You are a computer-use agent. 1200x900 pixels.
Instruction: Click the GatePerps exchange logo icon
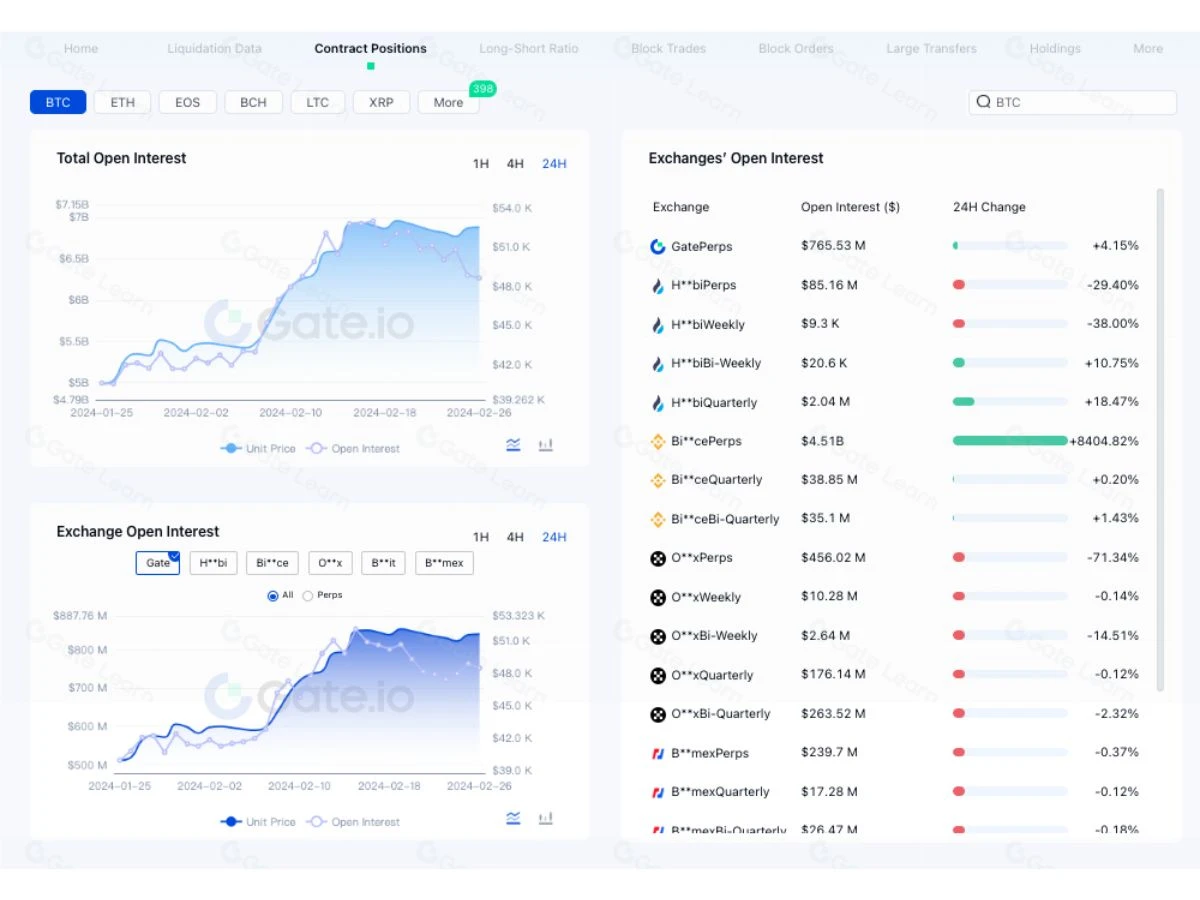click(658, 246)
